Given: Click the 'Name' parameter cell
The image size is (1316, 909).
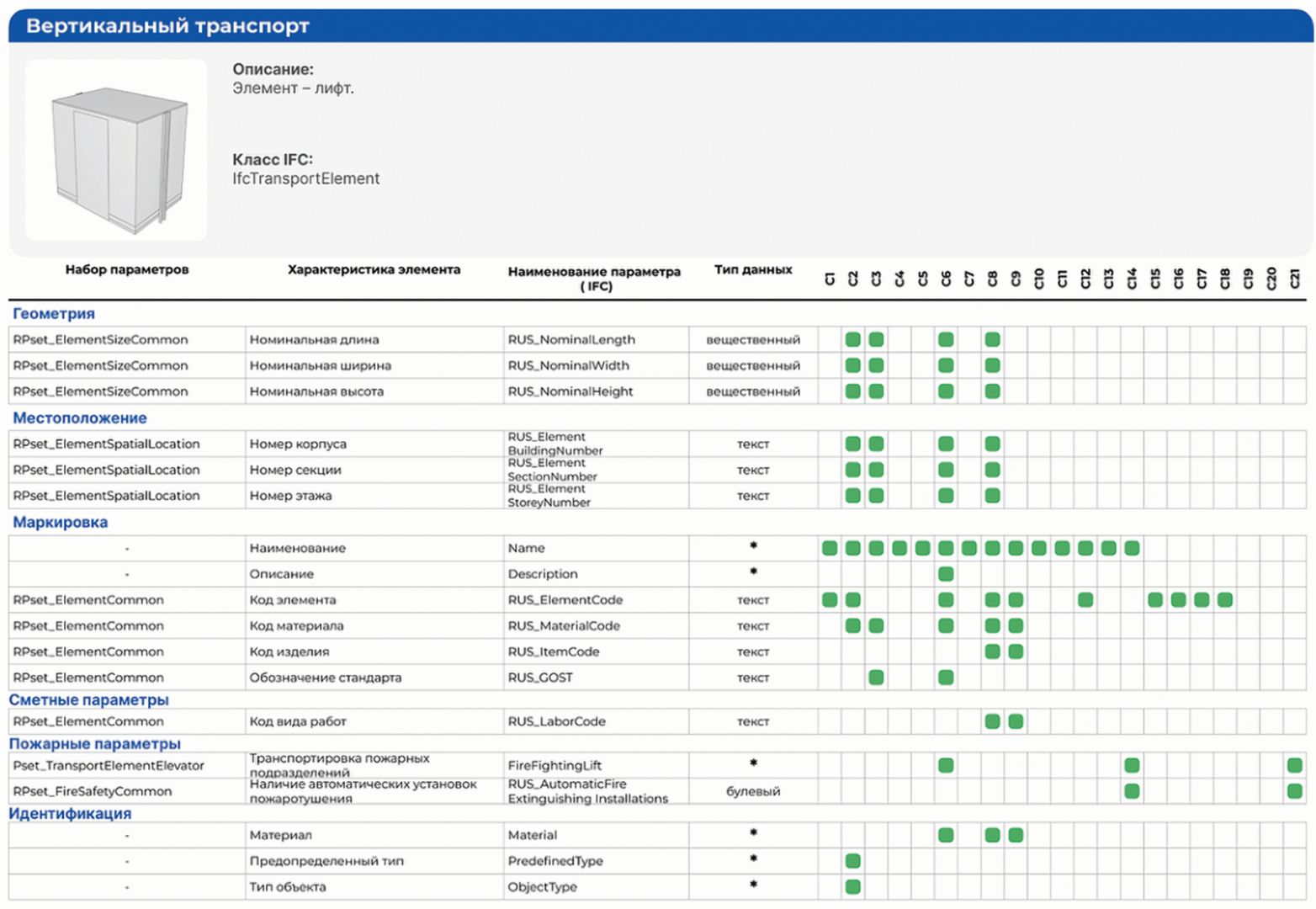Looking at the screenshot, I should (x=596, y=548).
